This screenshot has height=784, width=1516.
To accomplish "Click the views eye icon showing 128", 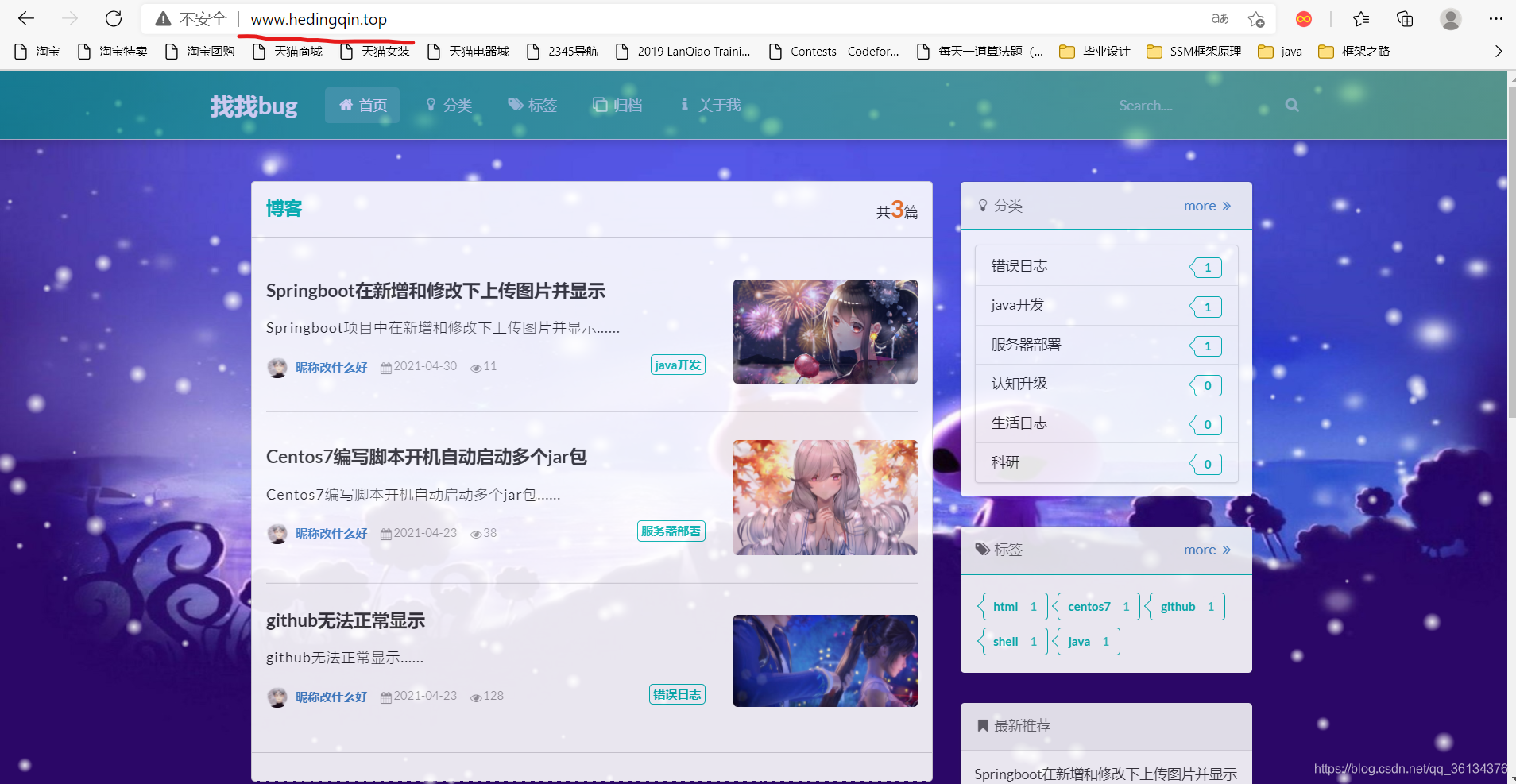I will pyautogui.click(x=476, y=697).
